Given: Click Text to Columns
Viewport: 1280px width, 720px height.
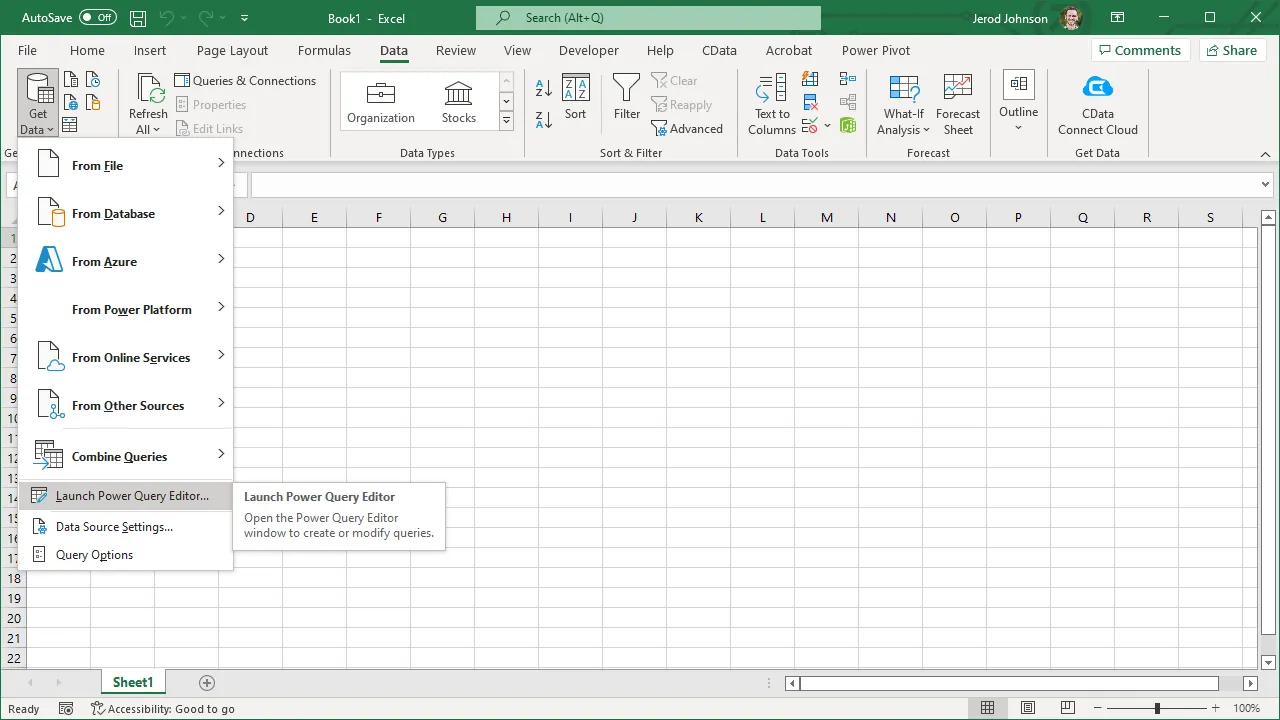Looking at the screenshot, I should pyautogui.click(x=772, y=104).
